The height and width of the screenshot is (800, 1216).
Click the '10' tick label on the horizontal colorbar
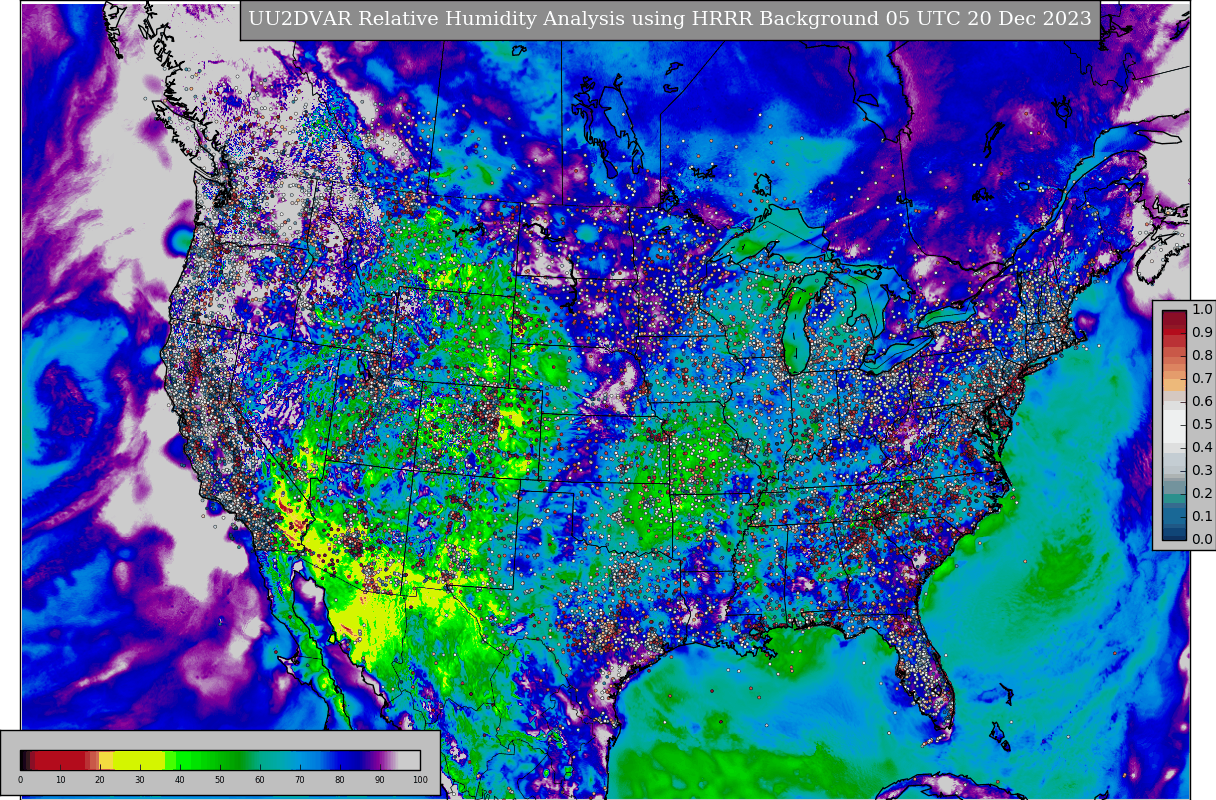60,780
